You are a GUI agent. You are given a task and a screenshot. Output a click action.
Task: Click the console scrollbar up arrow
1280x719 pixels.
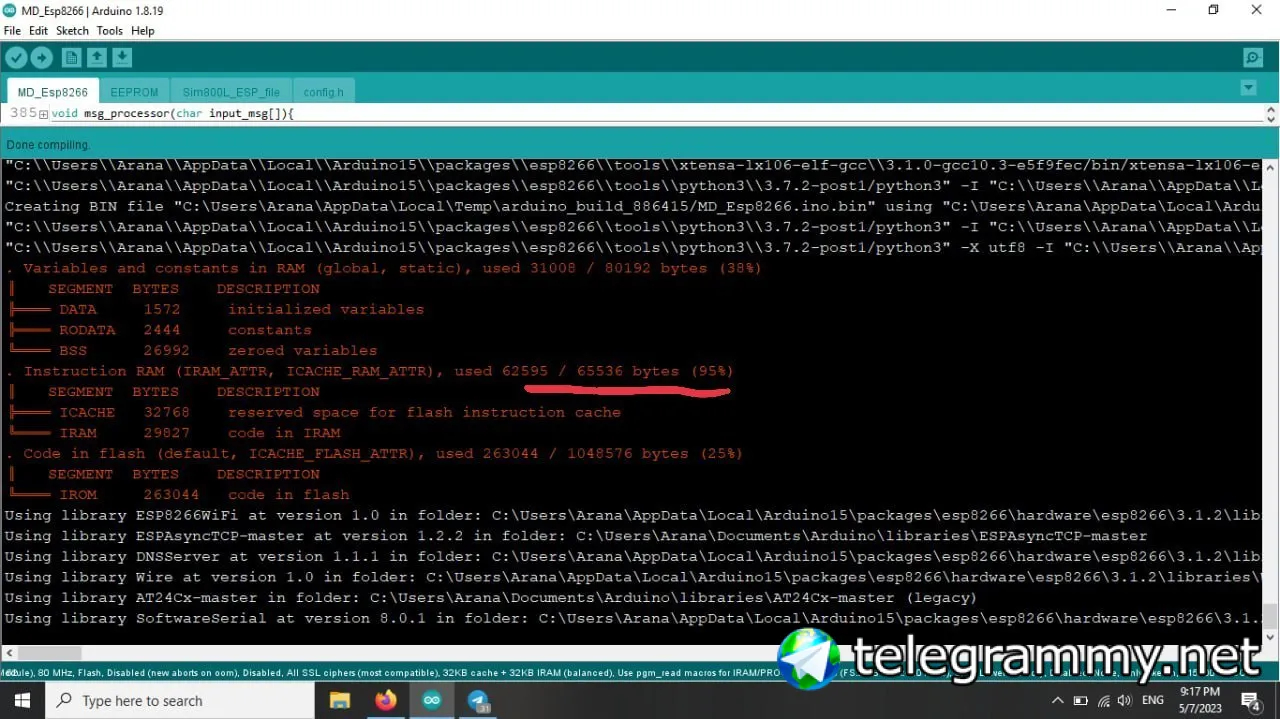[1270, 167]
